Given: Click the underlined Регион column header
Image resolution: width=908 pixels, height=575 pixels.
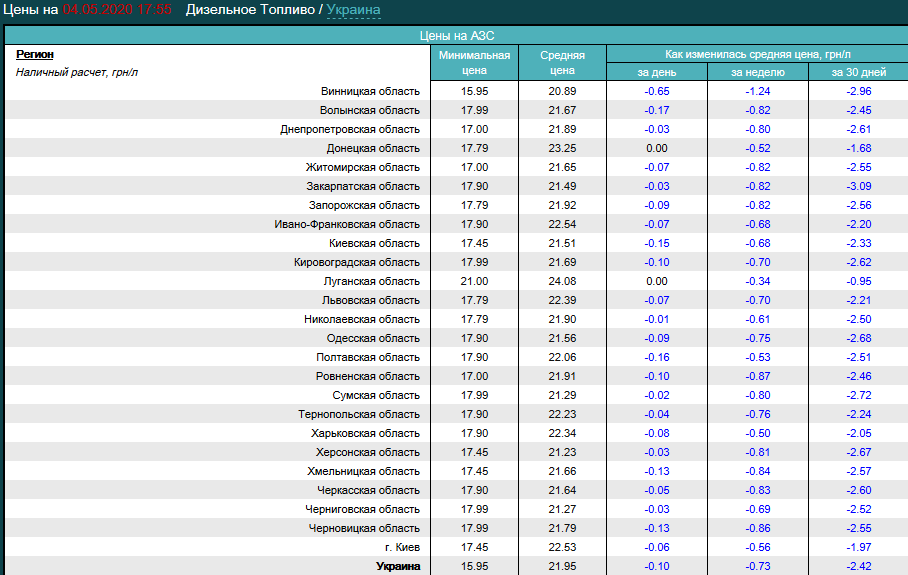Looking at the screenshot, I should tap(35, 55).
